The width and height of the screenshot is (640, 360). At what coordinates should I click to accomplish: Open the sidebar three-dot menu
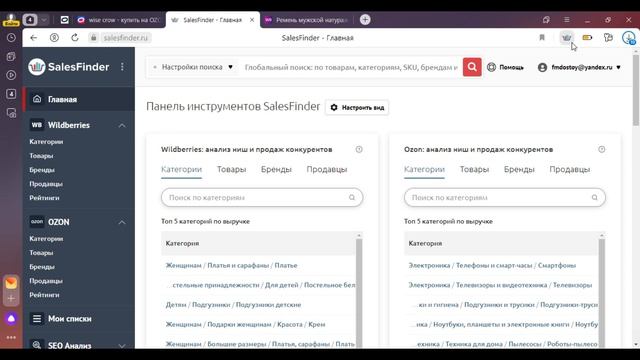tap(122, 67)
